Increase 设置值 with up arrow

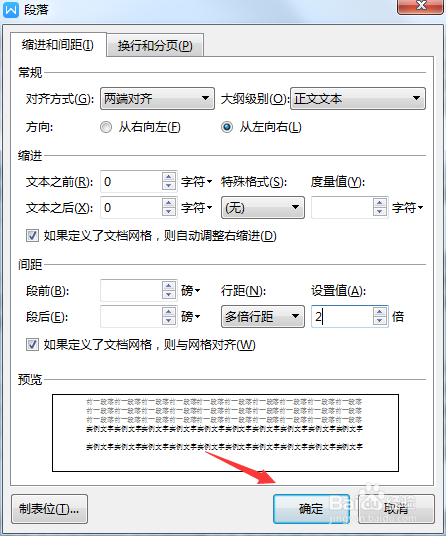coord(380,312)
